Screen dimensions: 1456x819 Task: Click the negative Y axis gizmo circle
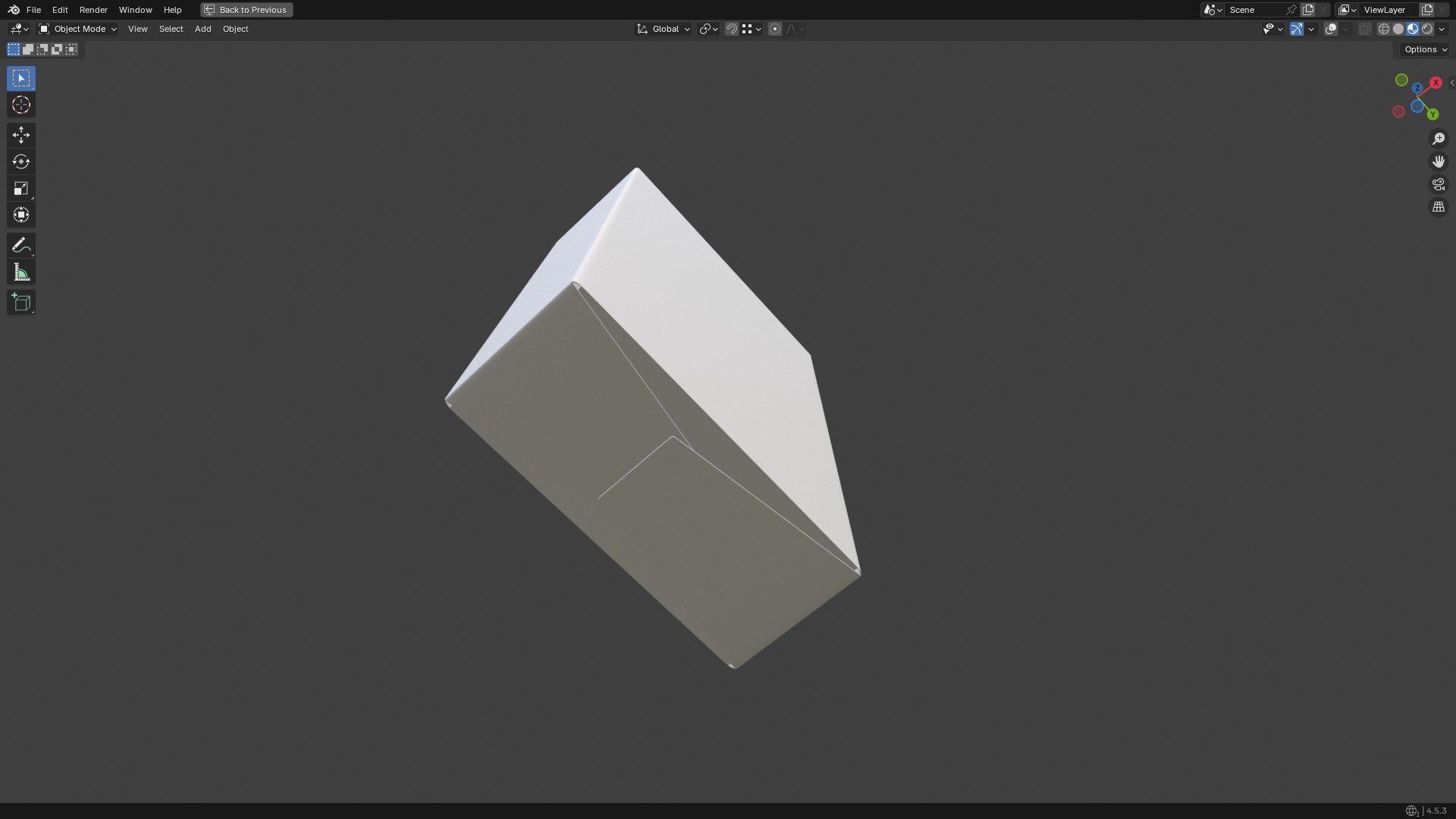tap(1401, 80)
